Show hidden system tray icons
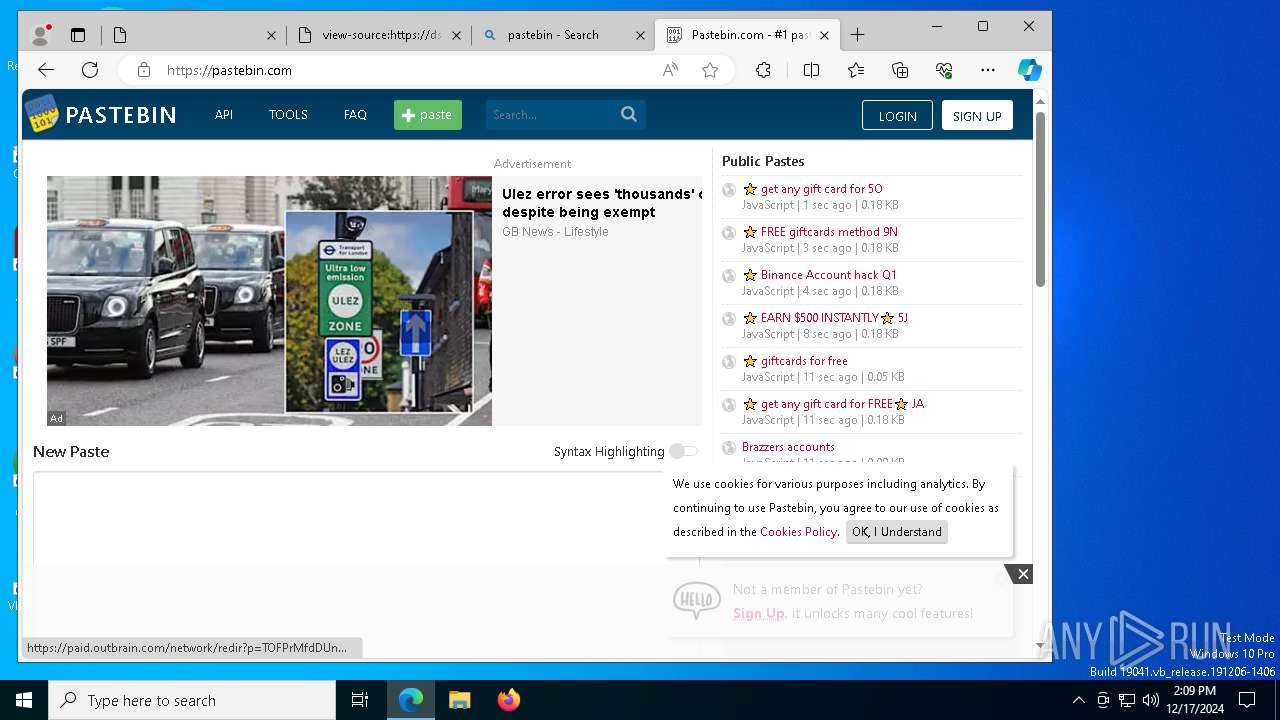 (x=1078, y=700)
